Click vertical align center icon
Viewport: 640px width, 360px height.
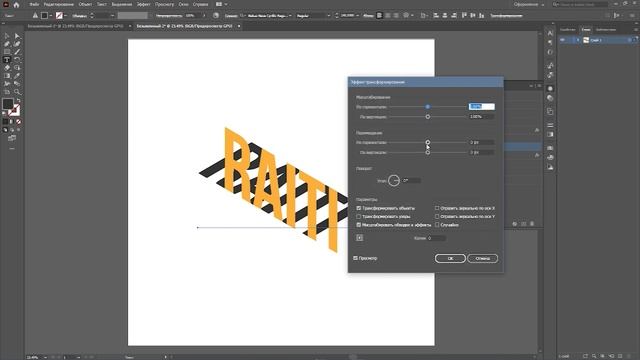(473, 16)
